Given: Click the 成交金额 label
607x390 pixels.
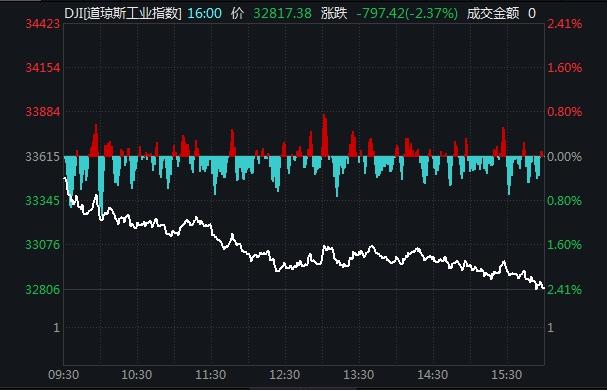Looking at the screenshot, I should coord(493,14).
